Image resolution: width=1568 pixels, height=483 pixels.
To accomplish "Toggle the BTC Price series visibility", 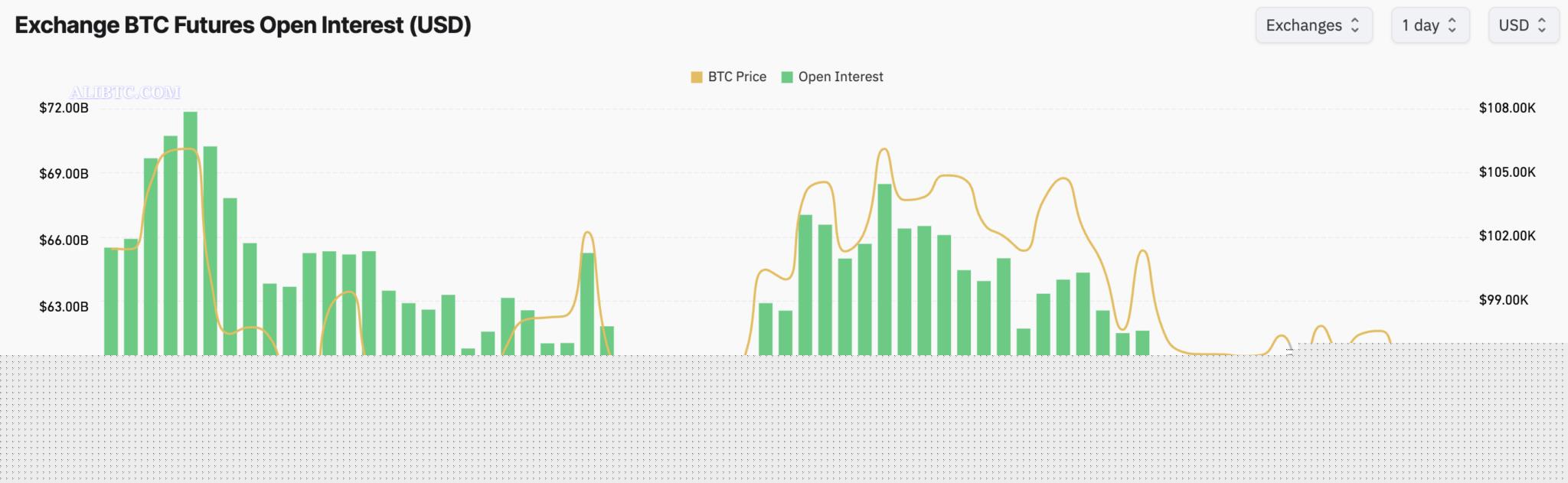I will tap(737, 77).
